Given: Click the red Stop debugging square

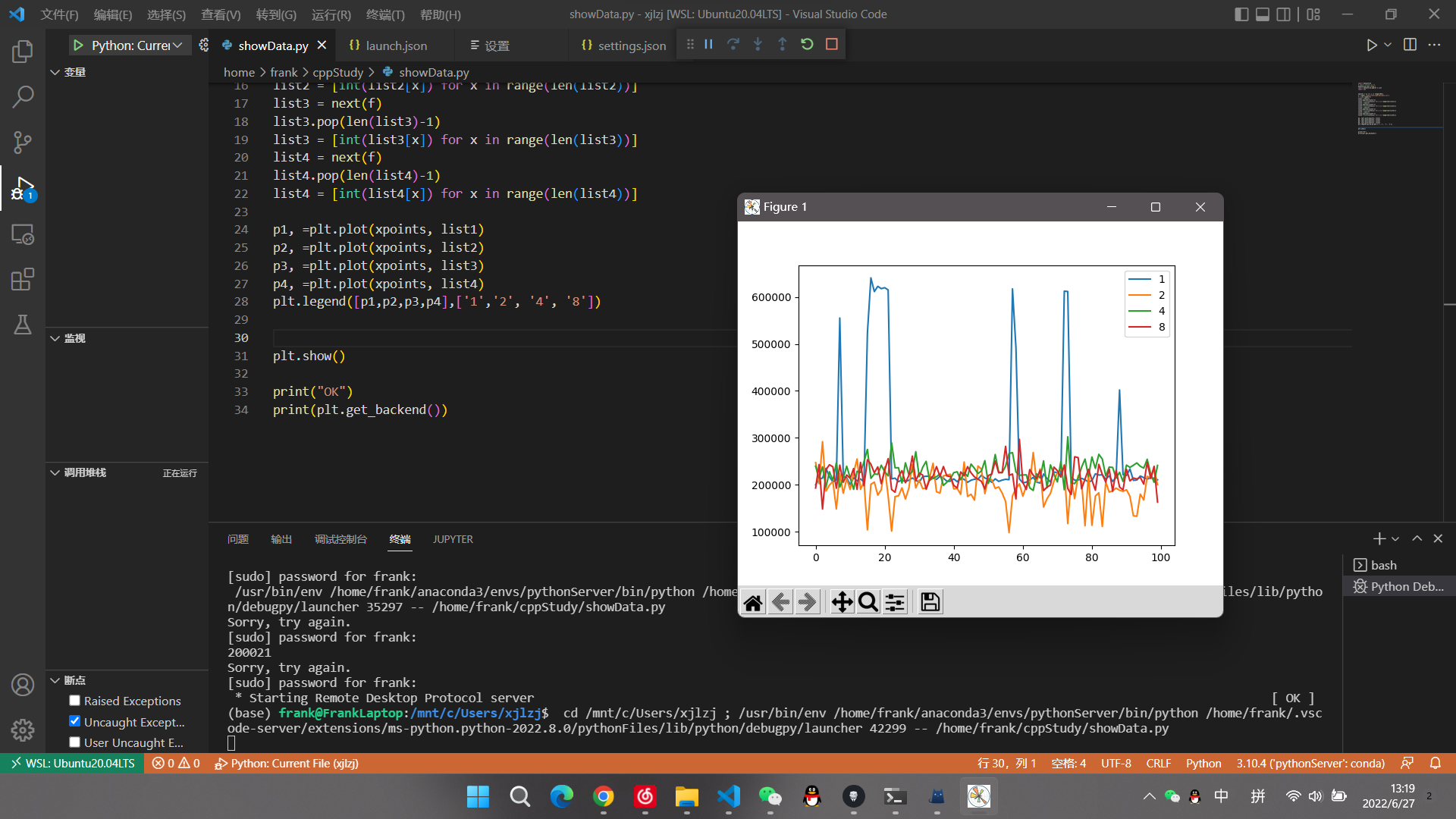Looking at the screenshot, I should (x=831, y=45).
